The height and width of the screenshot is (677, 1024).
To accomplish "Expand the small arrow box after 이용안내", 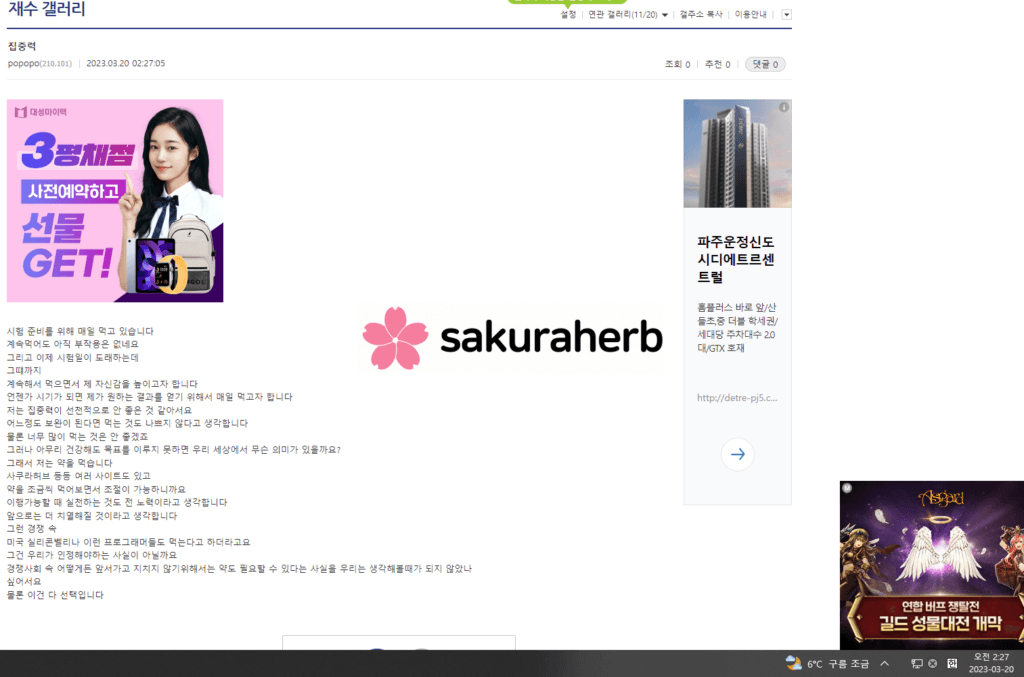I will tap(786, 14).
